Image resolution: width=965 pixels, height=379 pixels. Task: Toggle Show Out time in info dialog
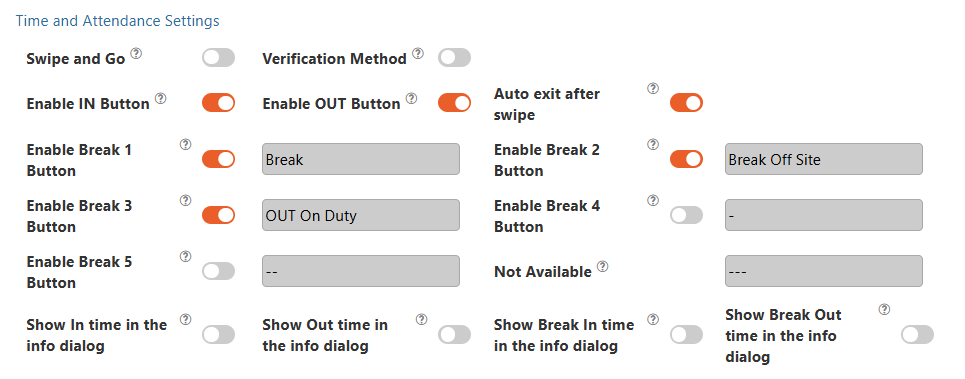click(454, 335)
